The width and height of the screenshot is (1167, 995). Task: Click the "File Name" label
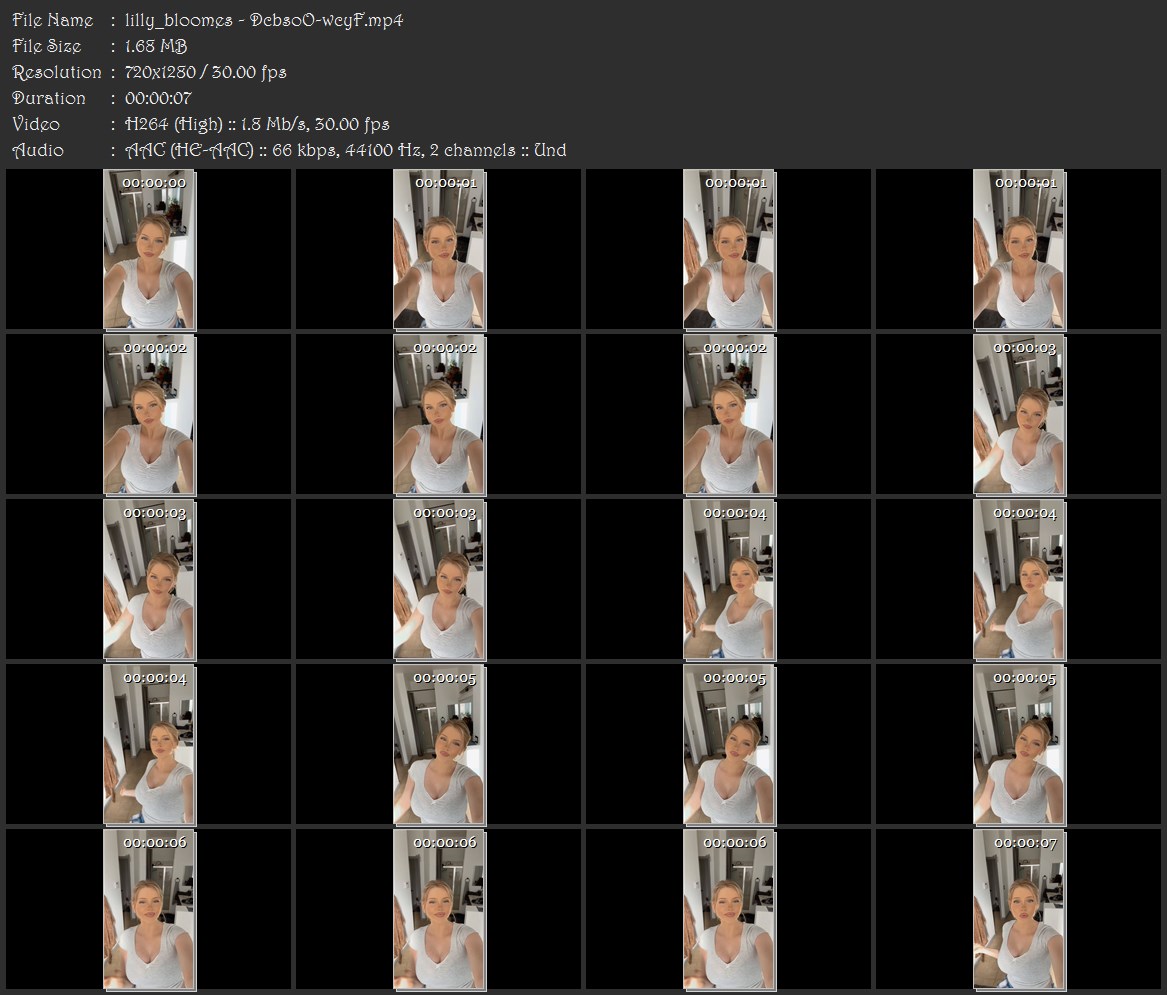coord(53,20)
